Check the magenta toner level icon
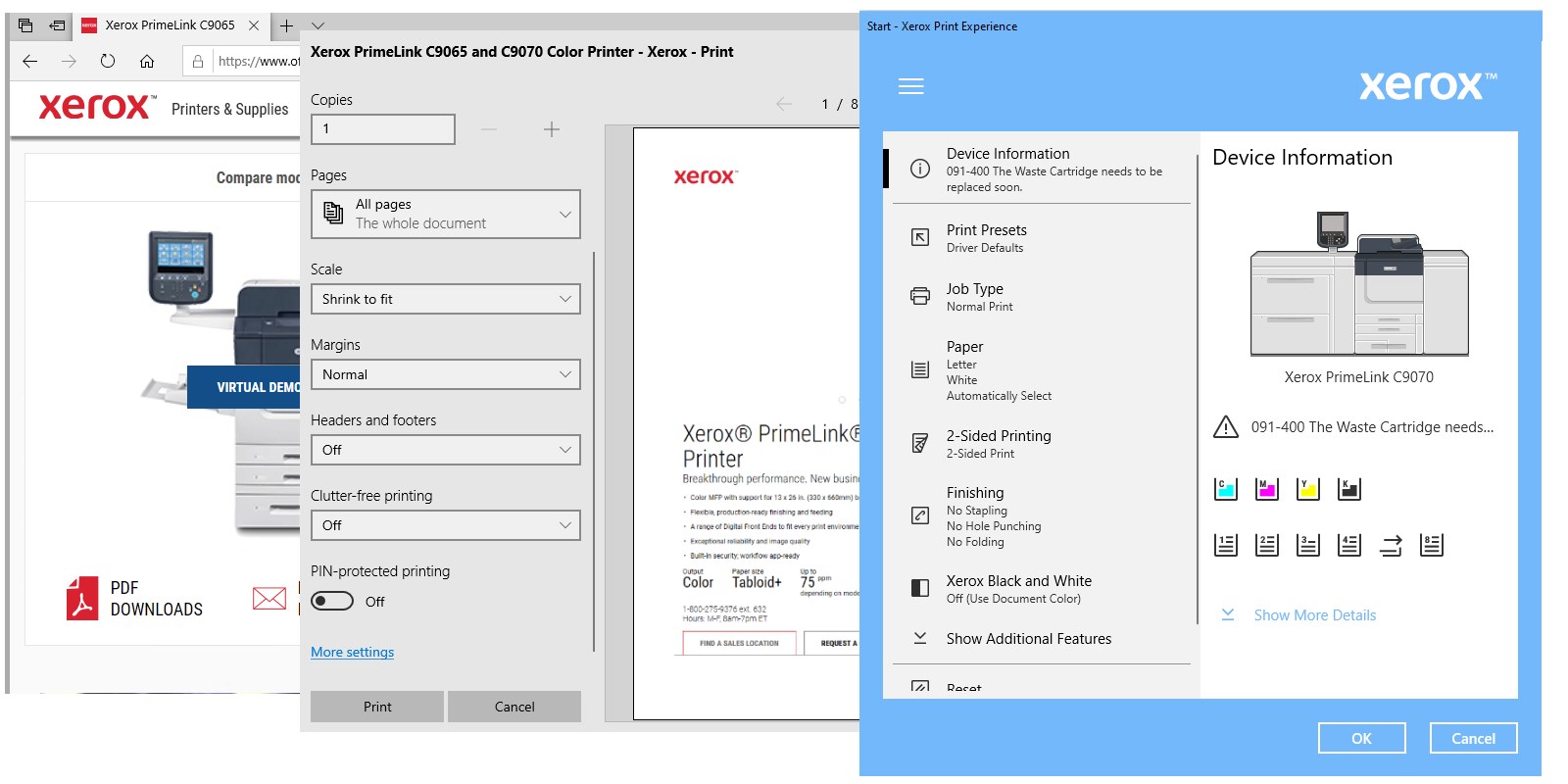Screen dimensions: 1568x784 point(1266,489)
